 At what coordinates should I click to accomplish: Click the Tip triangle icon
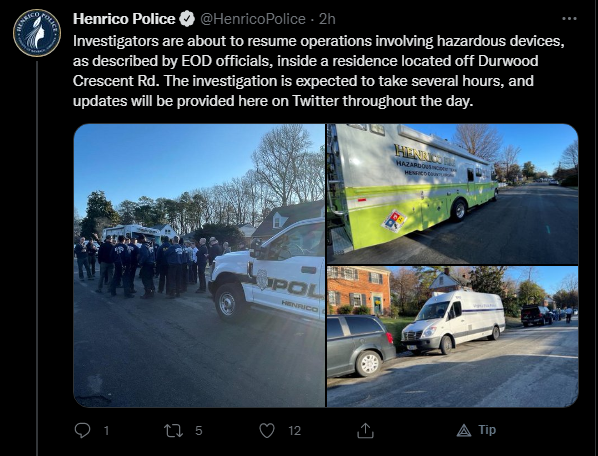coord(464,430)
